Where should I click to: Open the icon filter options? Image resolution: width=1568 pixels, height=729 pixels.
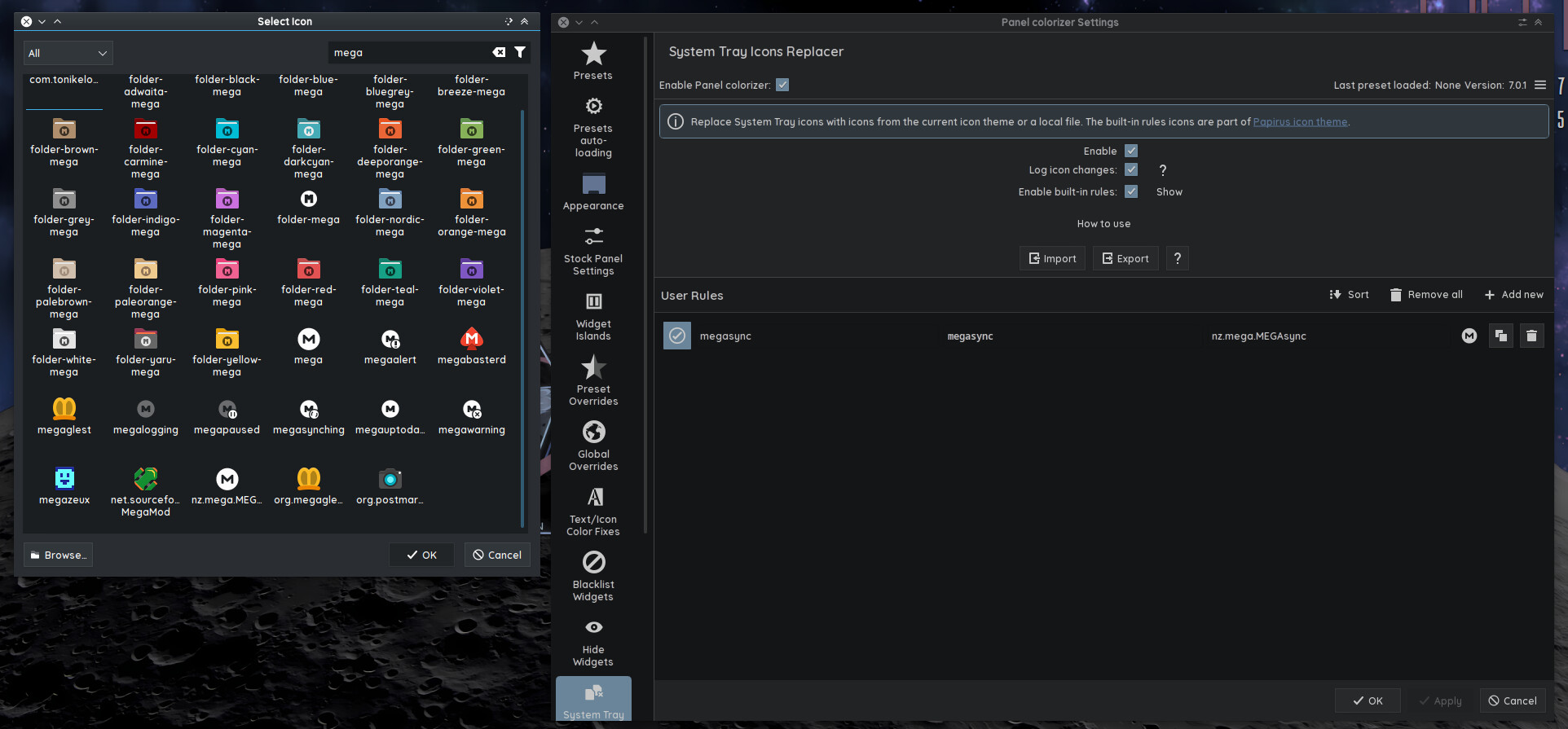[x=520, y=53]
